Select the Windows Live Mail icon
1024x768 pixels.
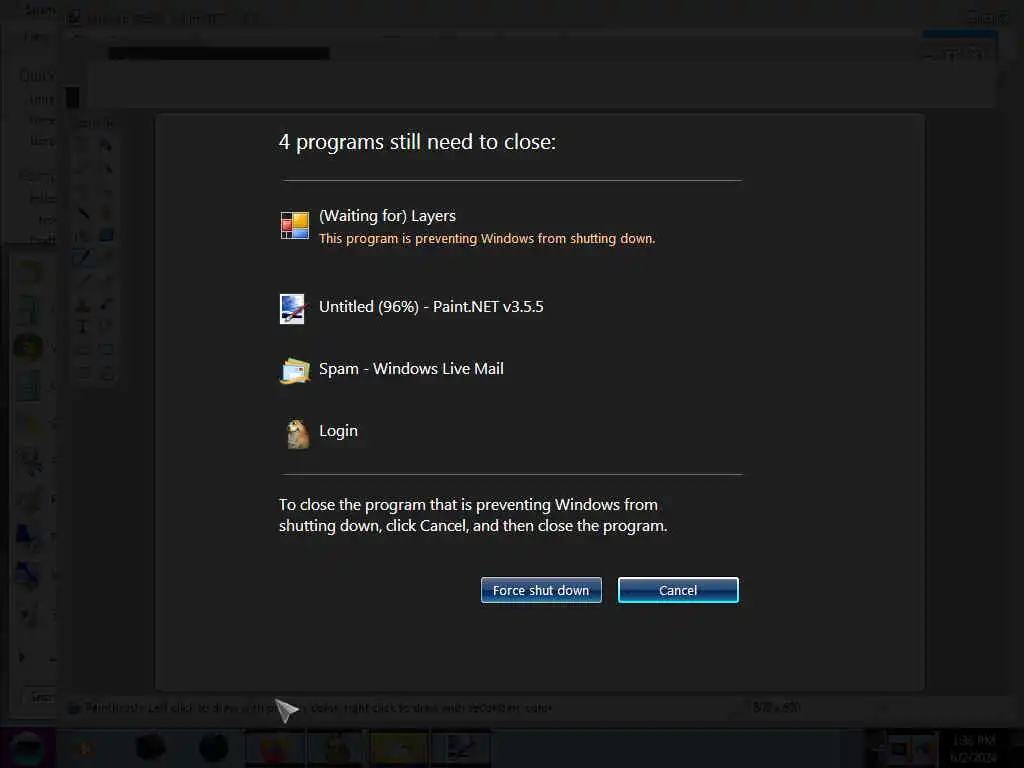[x=295, y=370]
